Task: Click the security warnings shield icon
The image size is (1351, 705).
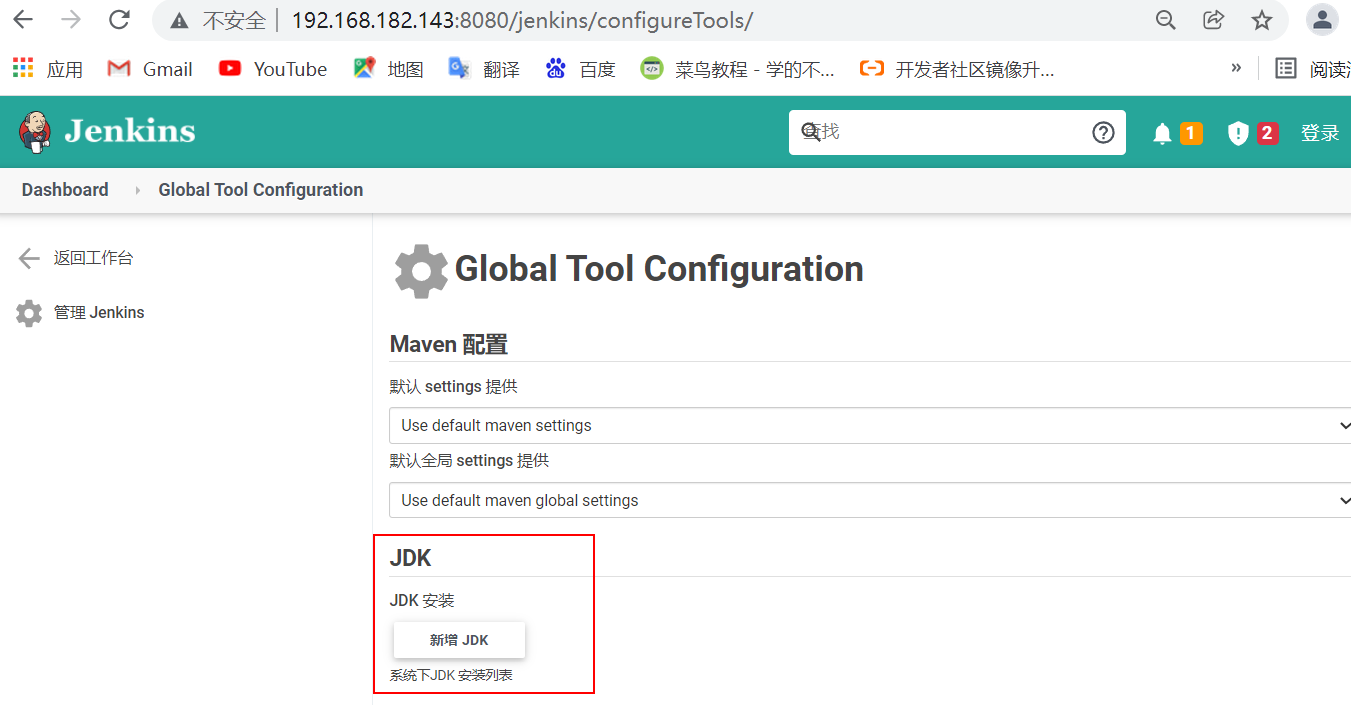Action: point(1238,132)
